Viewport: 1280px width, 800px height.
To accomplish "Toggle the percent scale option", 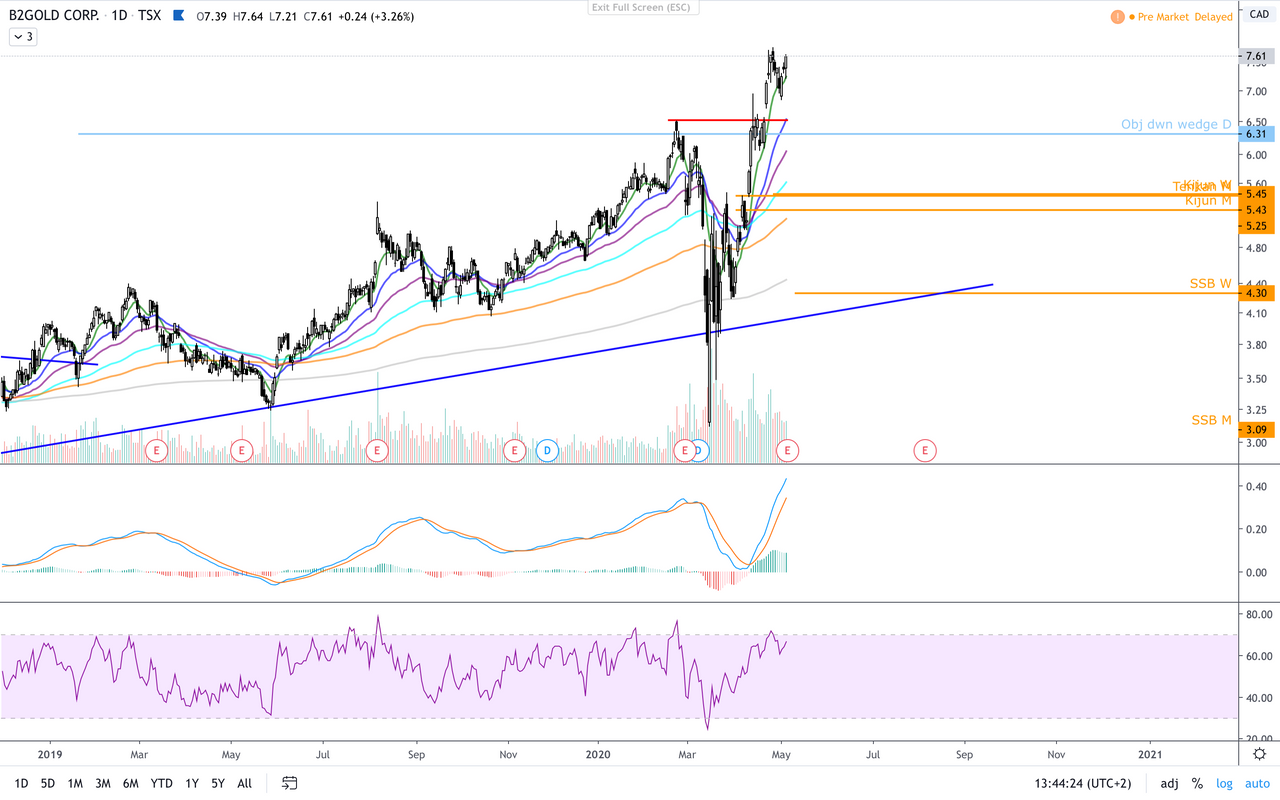I will [1197, 784].
